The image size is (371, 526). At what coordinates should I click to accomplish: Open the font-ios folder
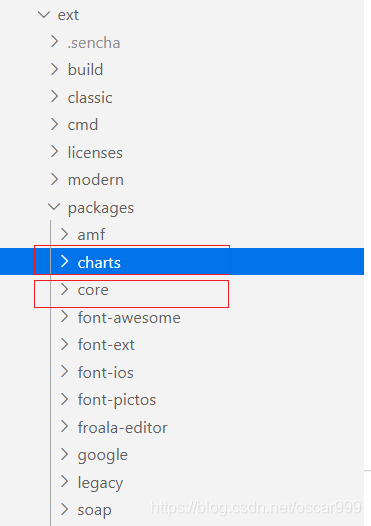(x=106, y=372)
